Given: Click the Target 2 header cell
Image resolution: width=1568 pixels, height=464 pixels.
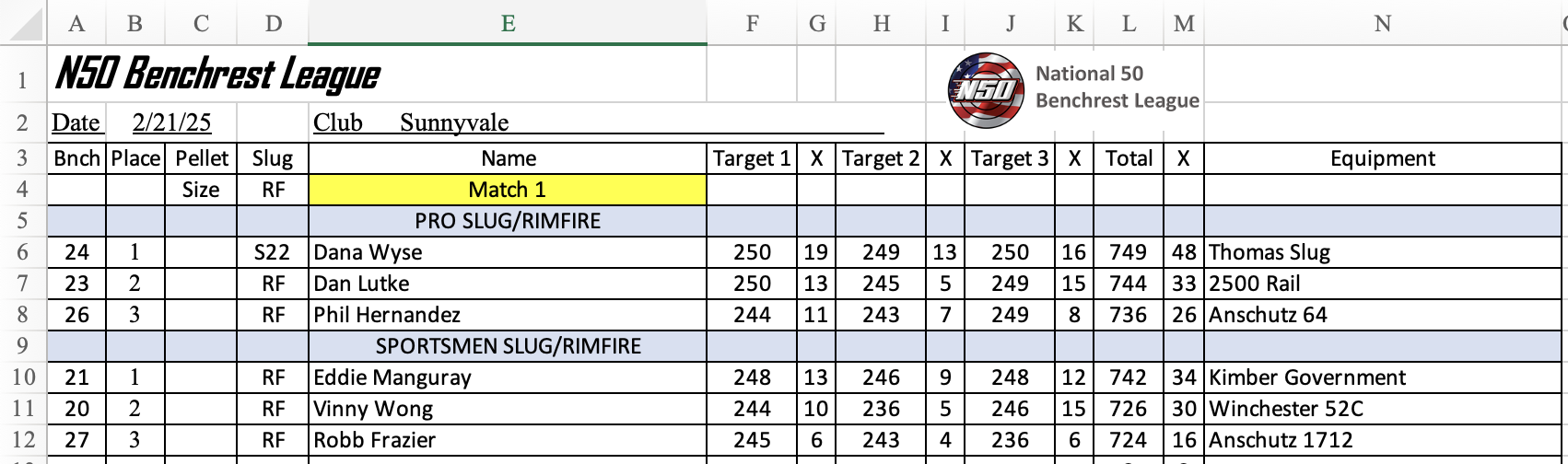Looking at the screenshot, I should (881, 158).
